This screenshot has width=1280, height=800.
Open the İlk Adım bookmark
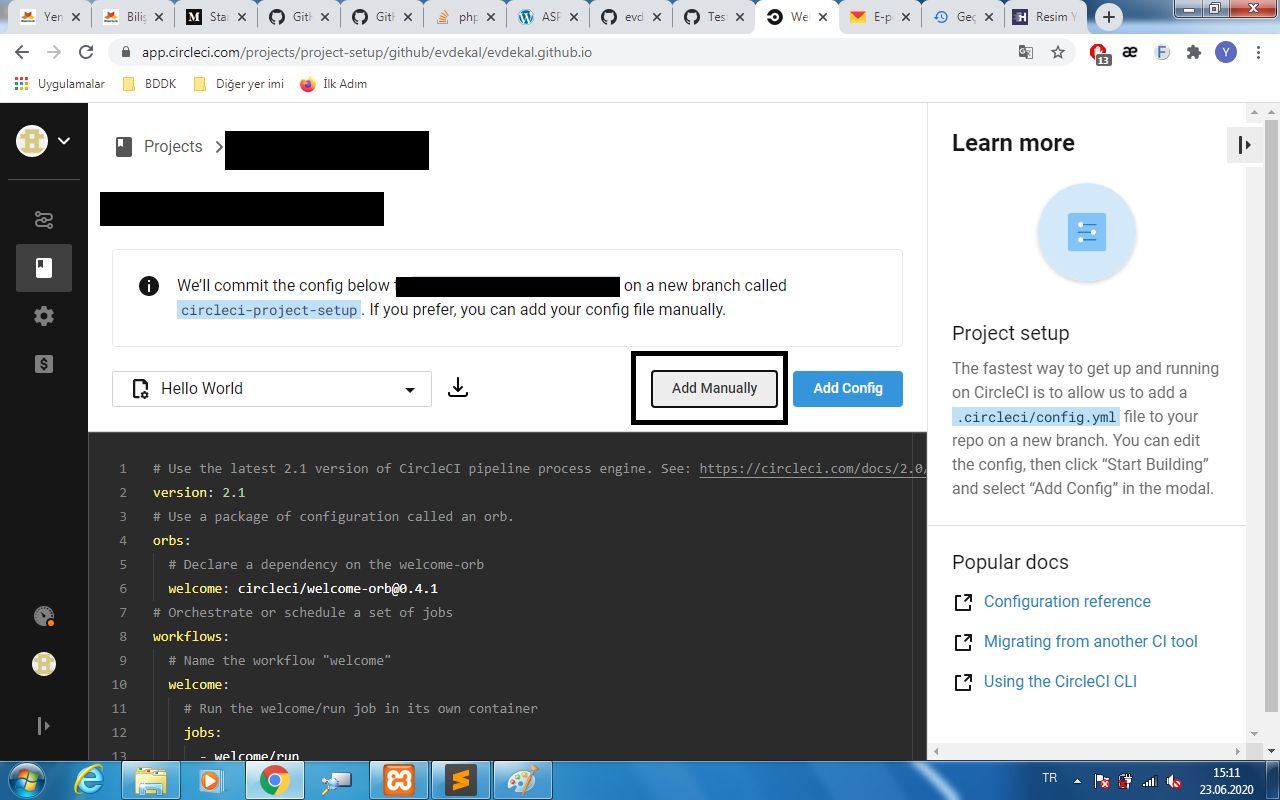click(333, 84)
